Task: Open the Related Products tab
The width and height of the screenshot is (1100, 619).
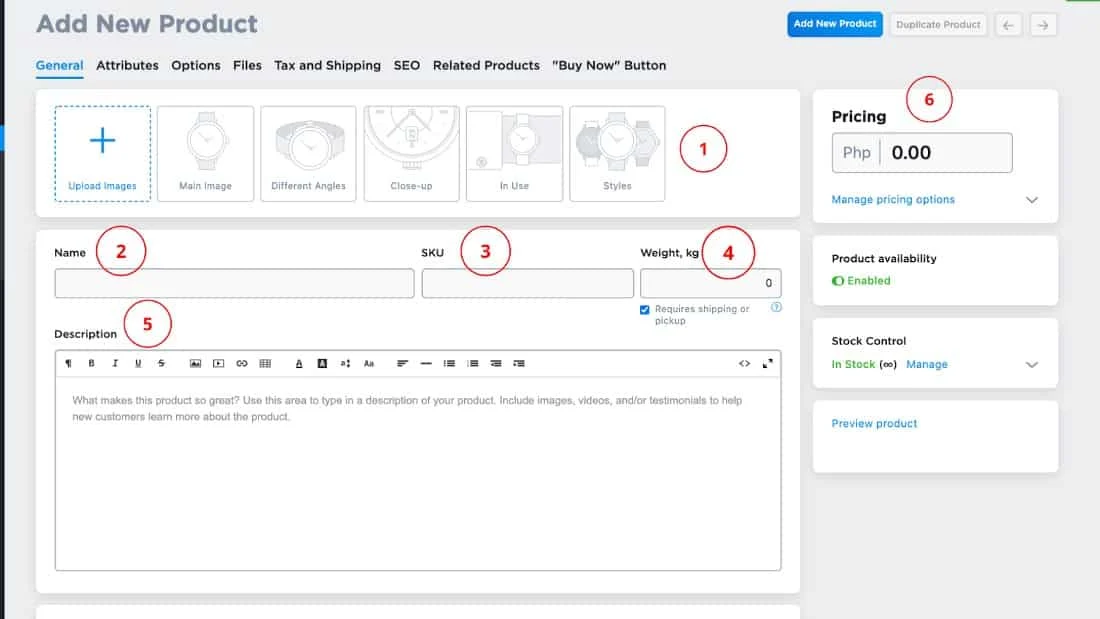Action: pyautogui.click(x=486, y=65)
